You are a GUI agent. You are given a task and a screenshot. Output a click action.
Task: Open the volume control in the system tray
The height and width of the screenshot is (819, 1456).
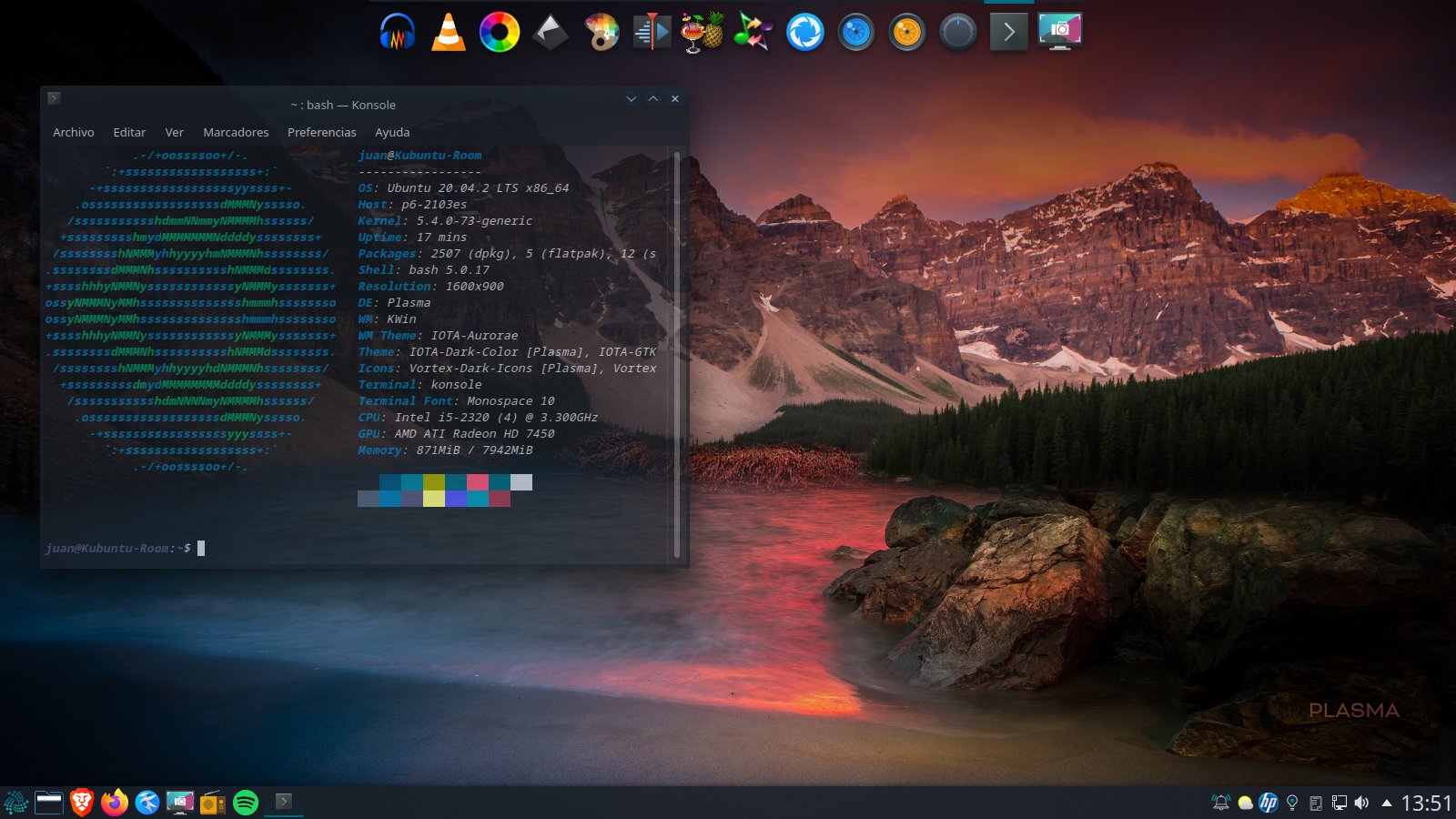pos(1361,802)
